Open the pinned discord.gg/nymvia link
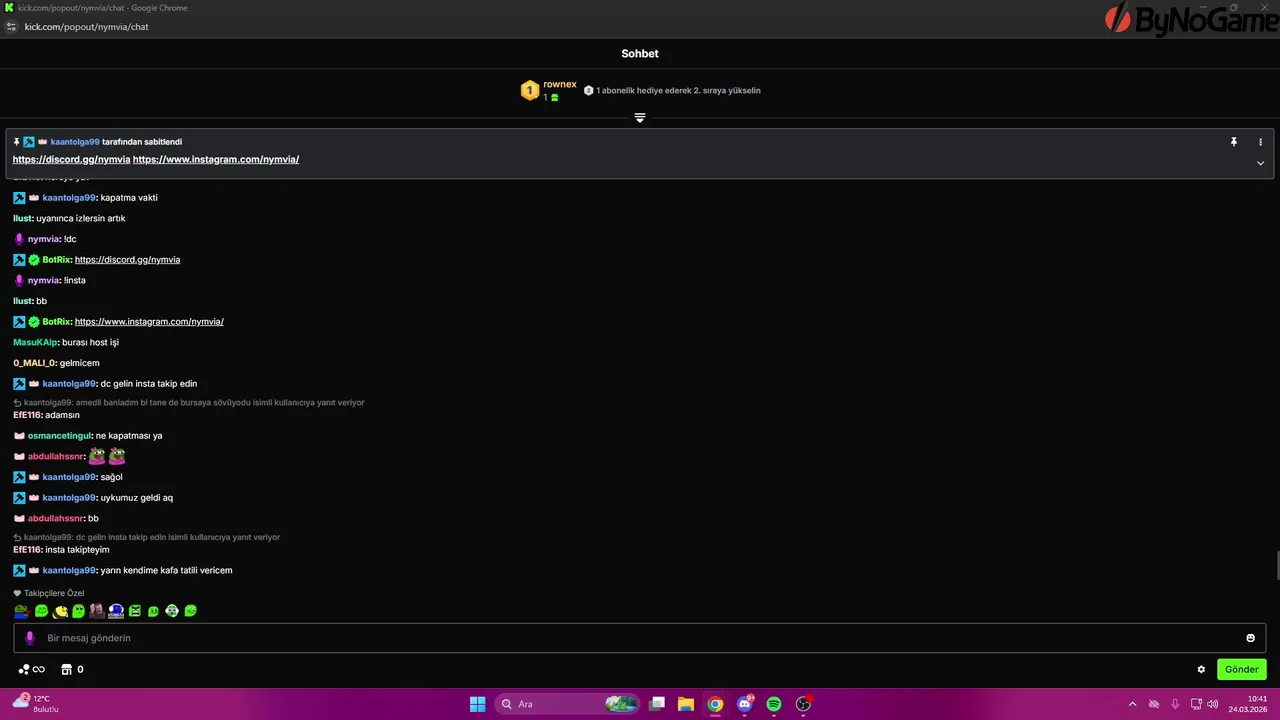Image resolution: width=1280 pixels, height=720 pixels. [x=71, y=160]
